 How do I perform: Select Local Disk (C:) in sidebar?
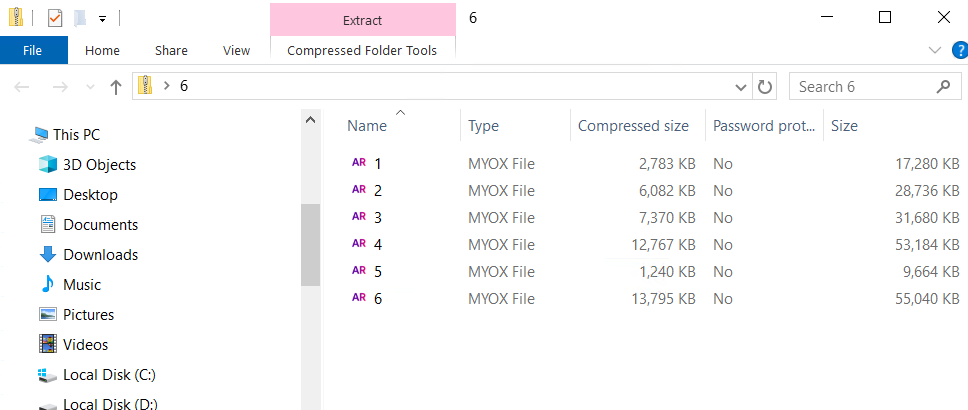point(108,375)
